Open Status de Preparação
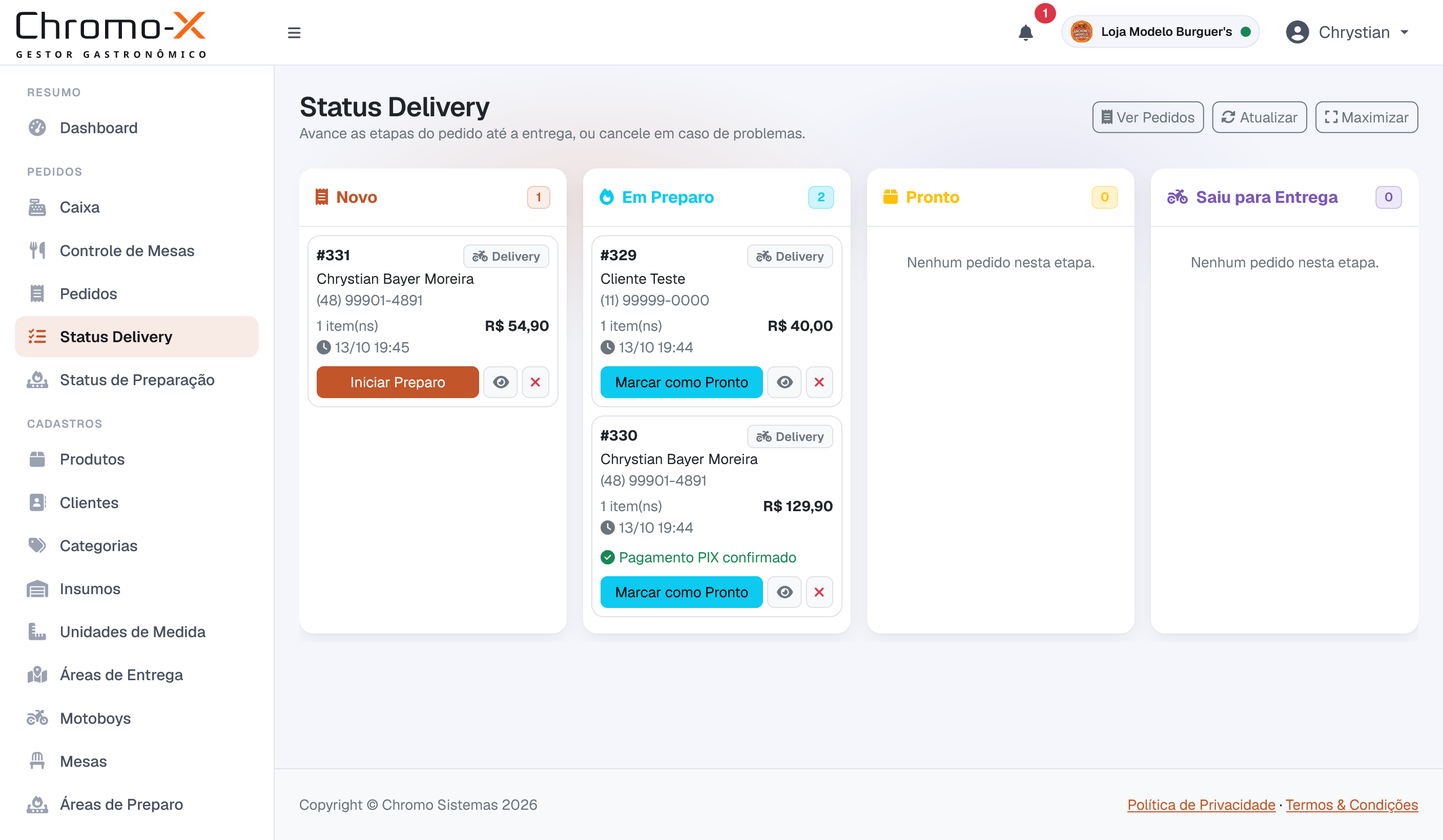Screen dimensions: 1443x840 (x=137, y=380)
